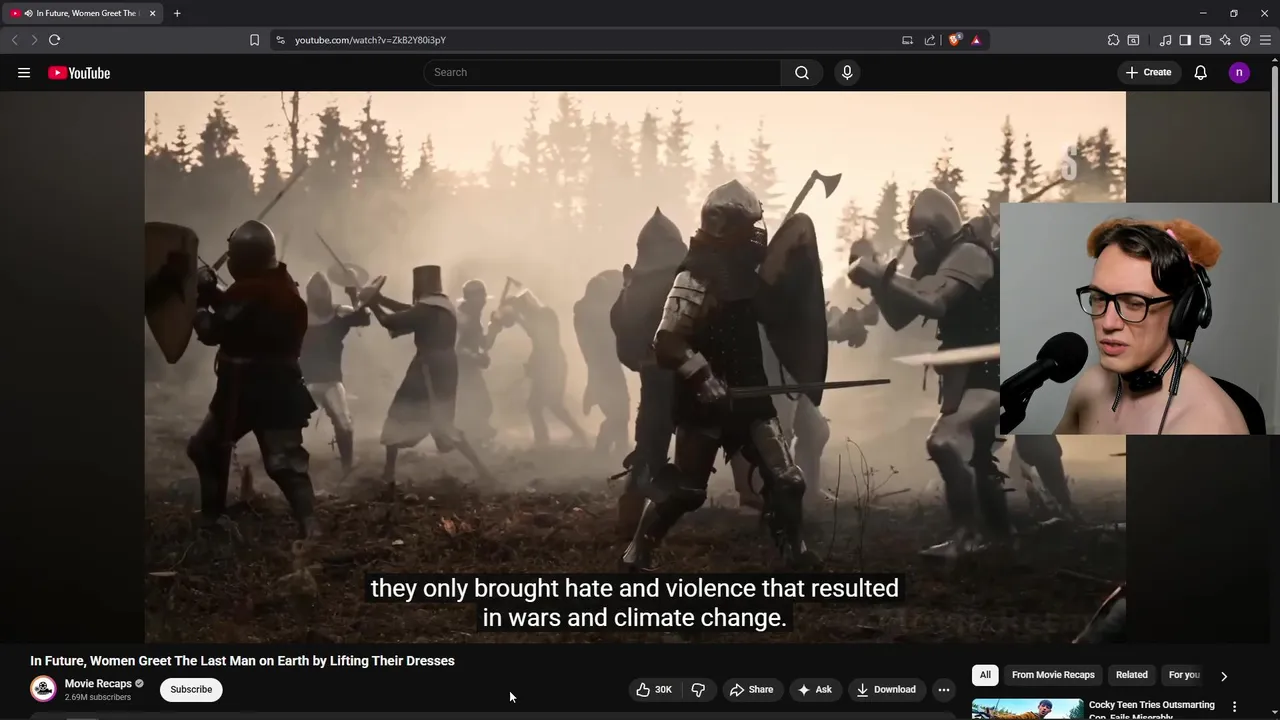
Task: Open the YouTube guide hamburger menu
Action: tap(24, 72)
